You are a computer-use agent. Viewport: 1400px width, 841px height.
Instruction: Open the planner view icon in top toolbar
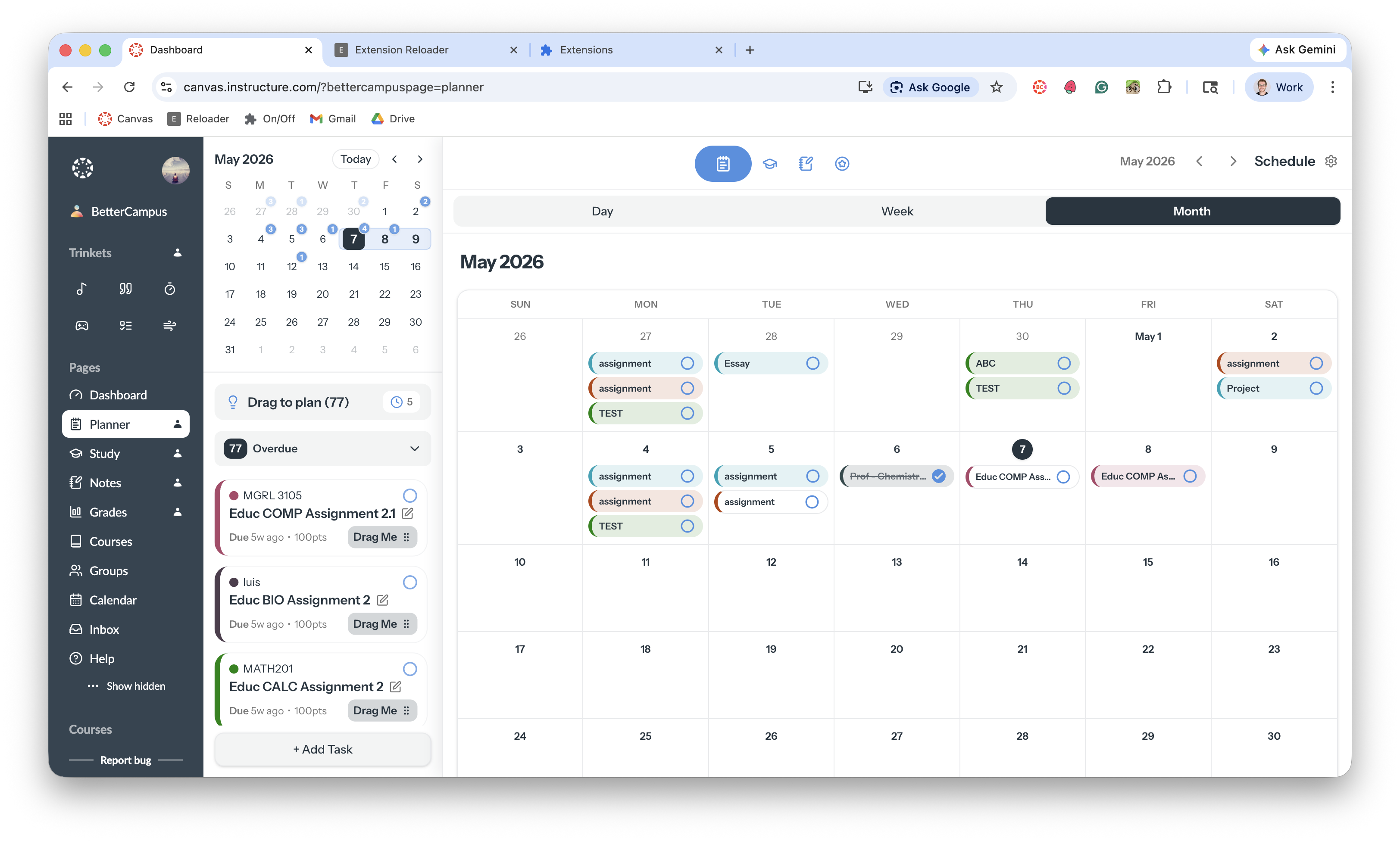click(723, 163)
